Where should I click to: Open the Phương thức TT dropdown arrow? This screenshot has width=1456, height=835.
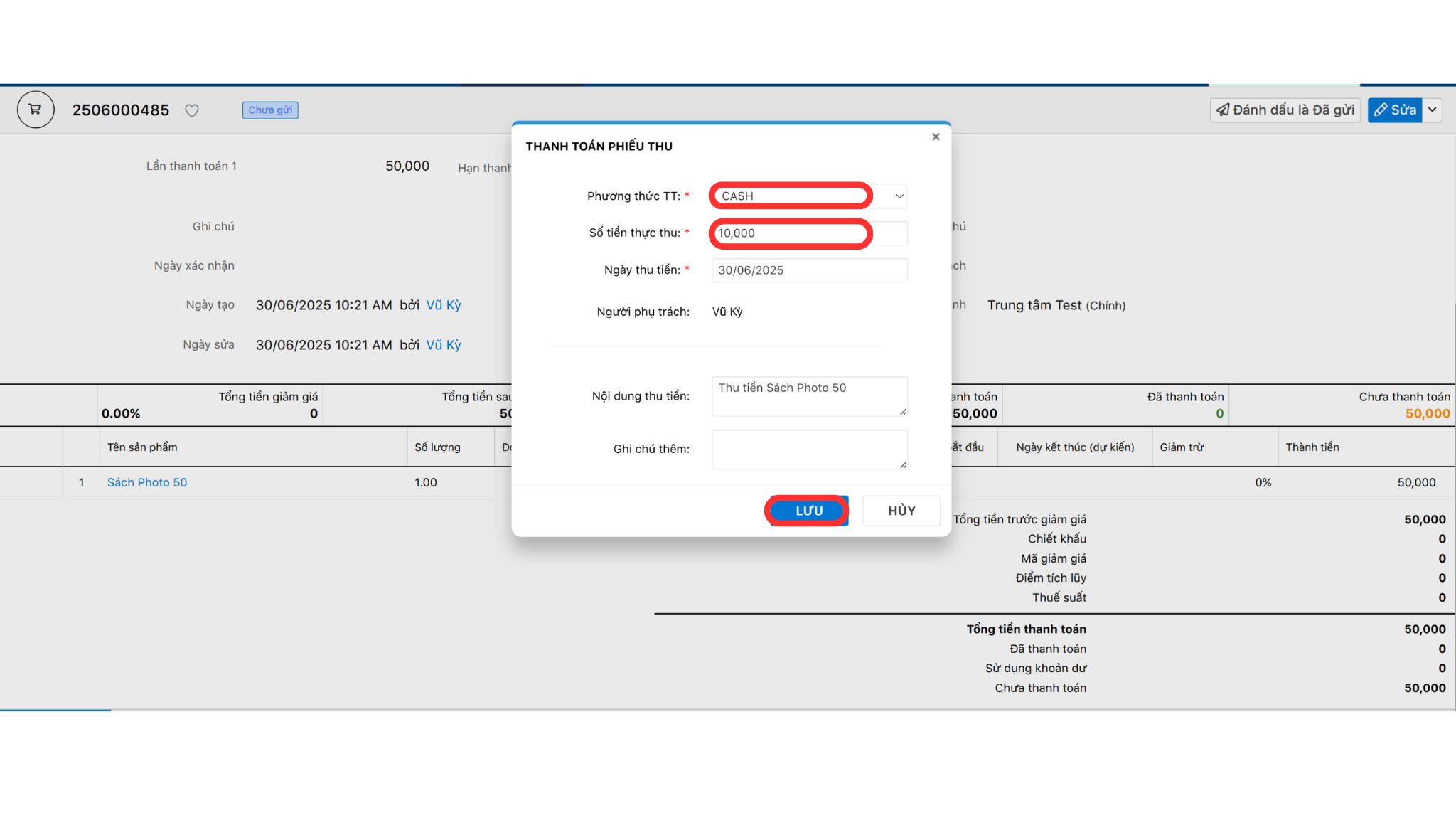[x=899, y=196]
